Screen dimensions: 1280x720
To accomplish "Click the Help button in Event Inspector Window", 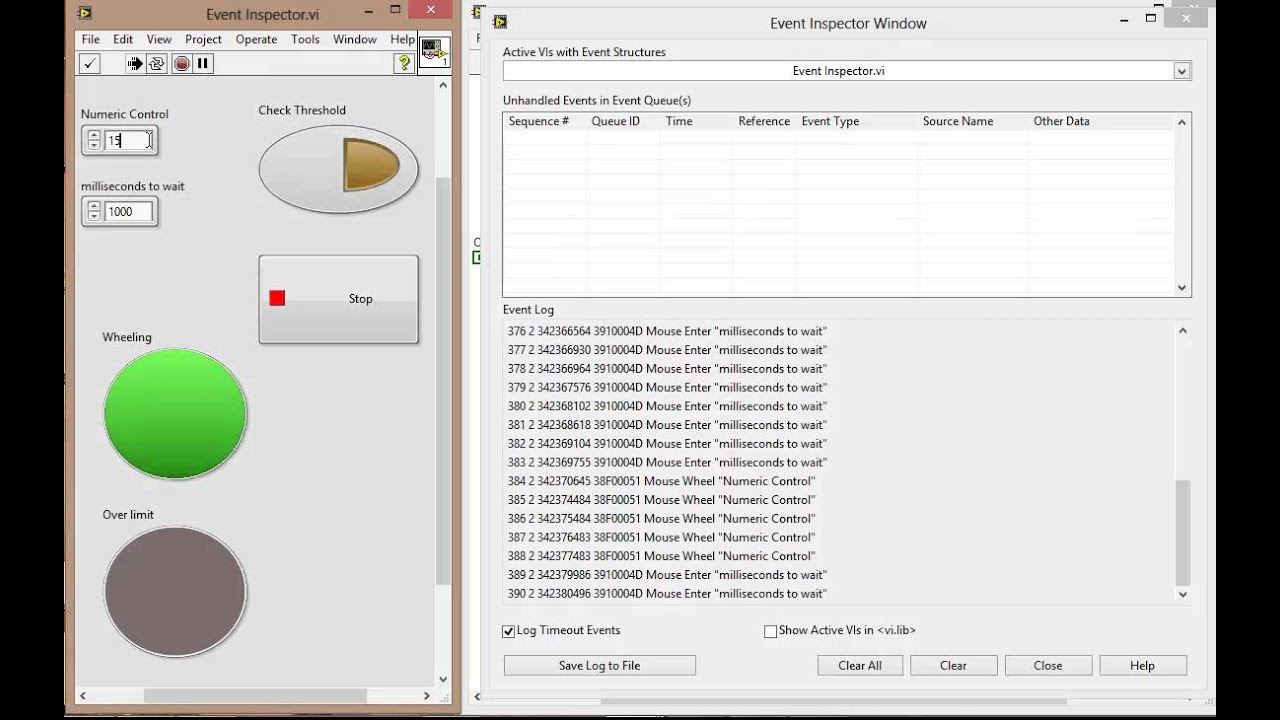I will [1142, 666].
